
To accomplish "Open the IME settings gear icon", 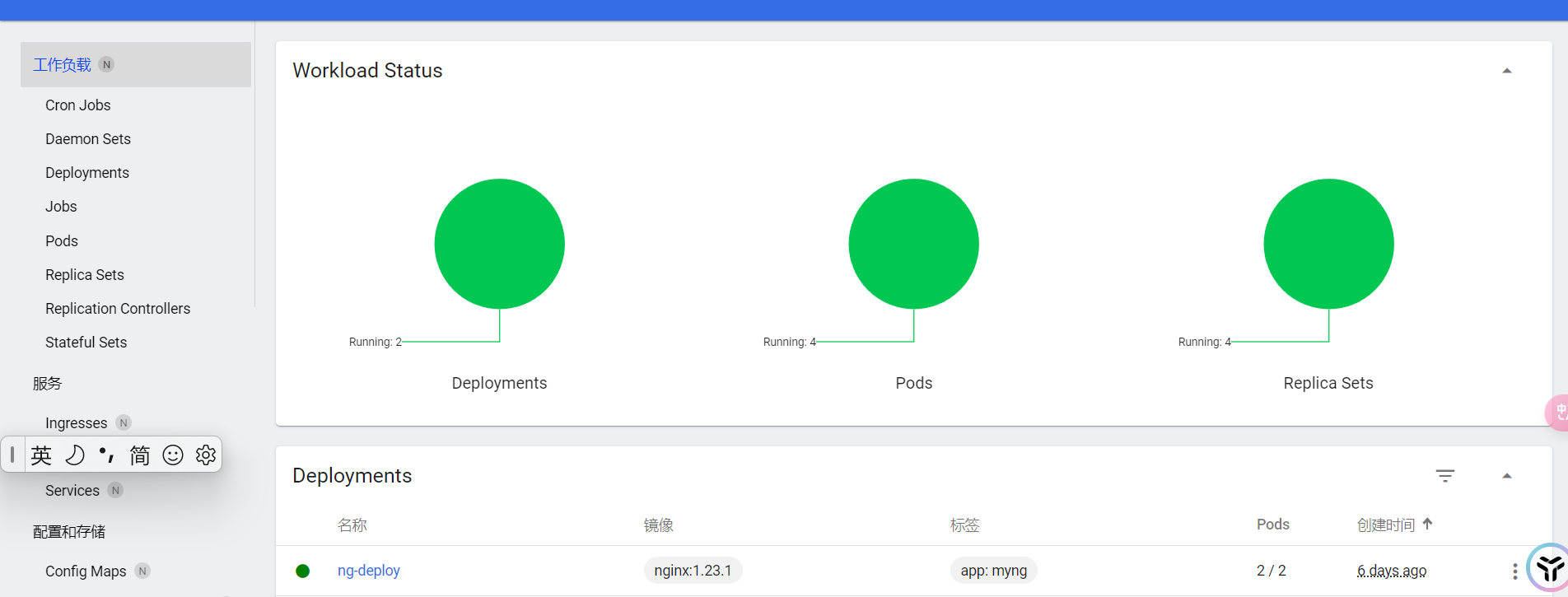I will (x=206, y=455).
